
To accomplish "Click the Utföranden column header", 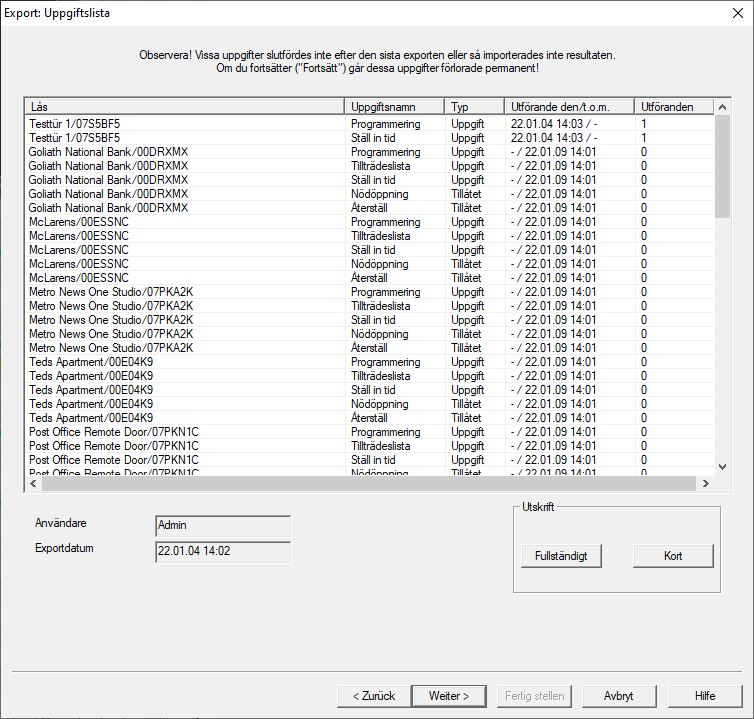I will tap(675, 106).
